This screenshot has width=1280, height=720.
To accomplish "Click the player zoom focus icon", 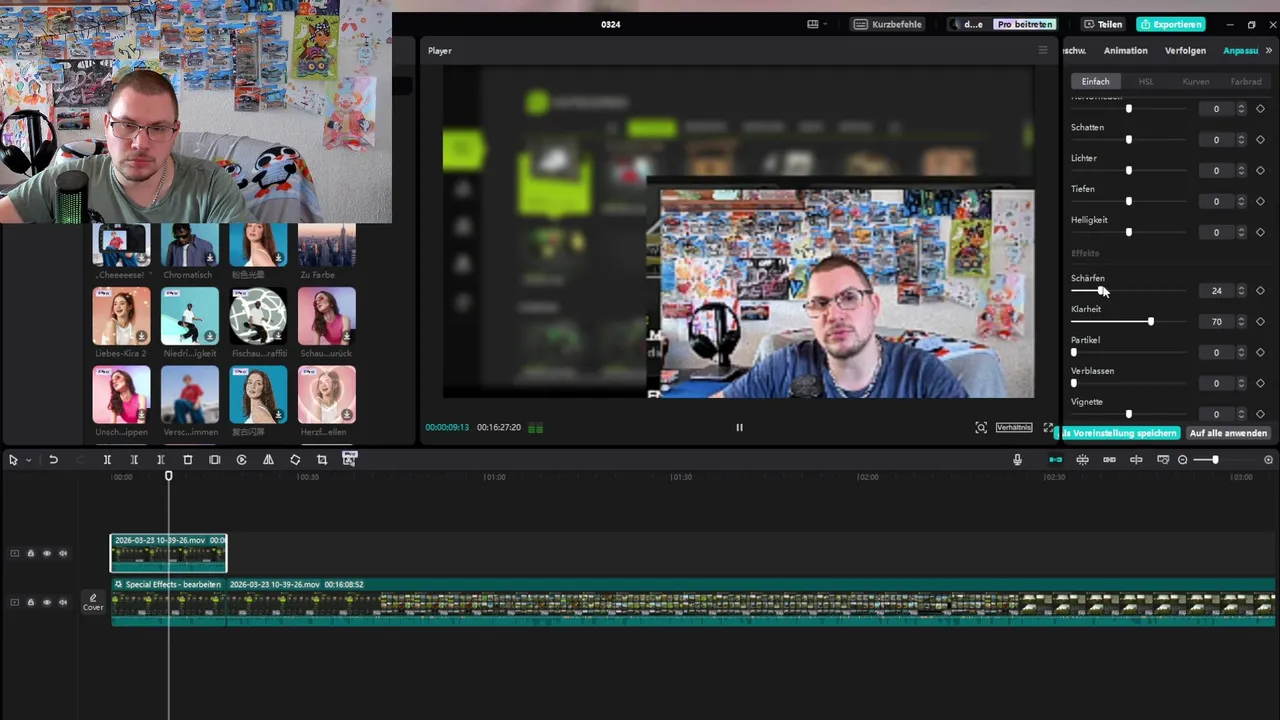I will (981, 427).
